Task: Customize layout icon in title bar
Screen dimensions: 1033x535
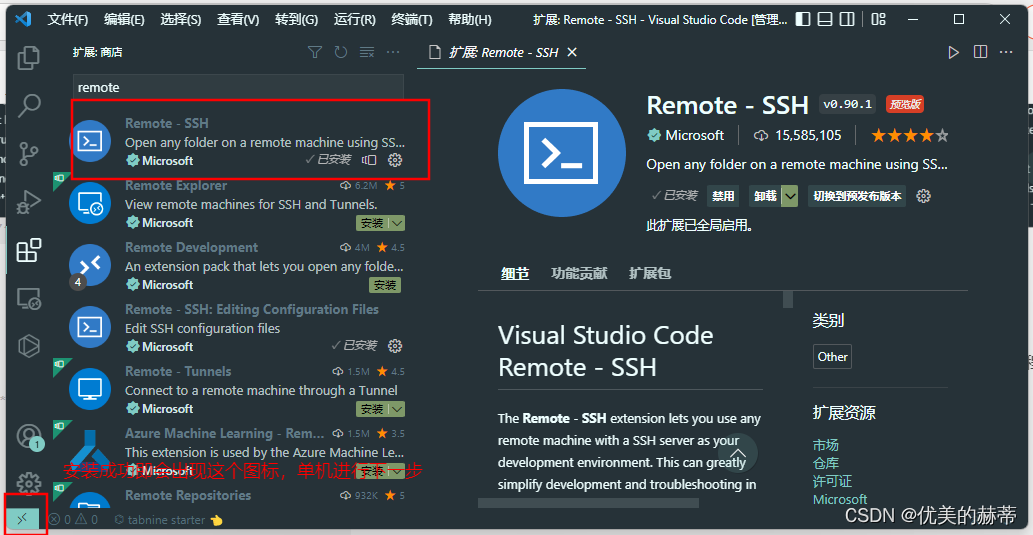Action: coord(878,19)
